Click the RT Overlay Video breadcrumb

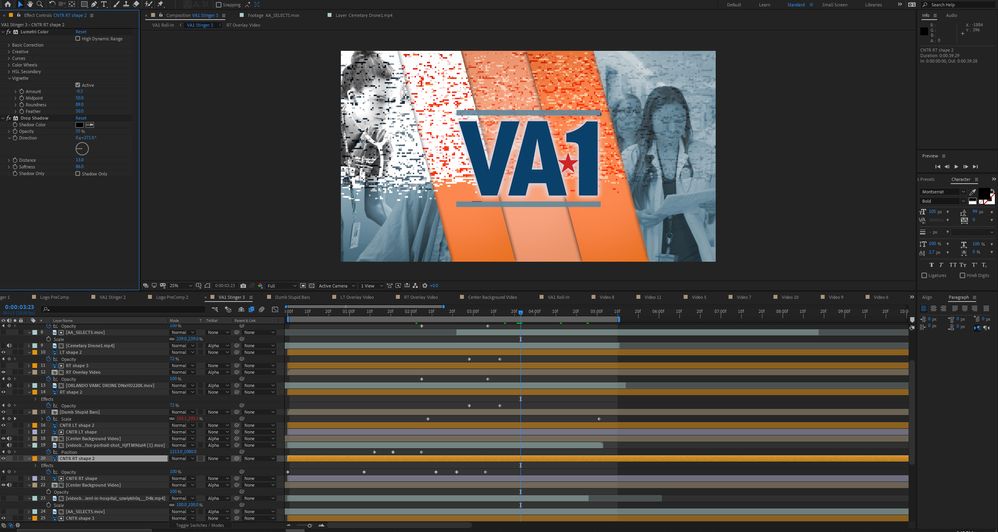(x=242, y=25)
